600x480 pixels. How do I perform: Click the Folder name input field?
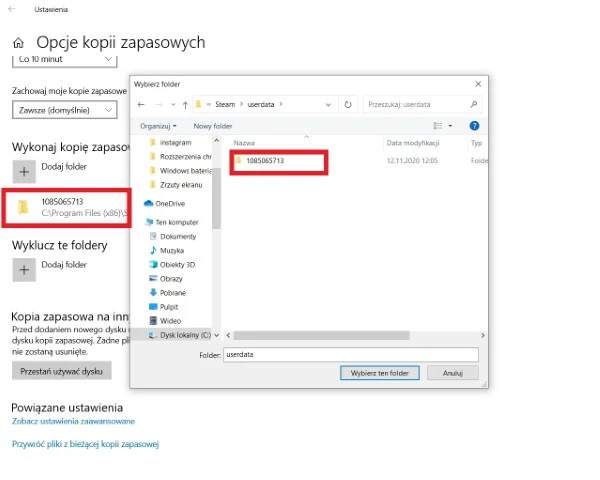(350, 354)
